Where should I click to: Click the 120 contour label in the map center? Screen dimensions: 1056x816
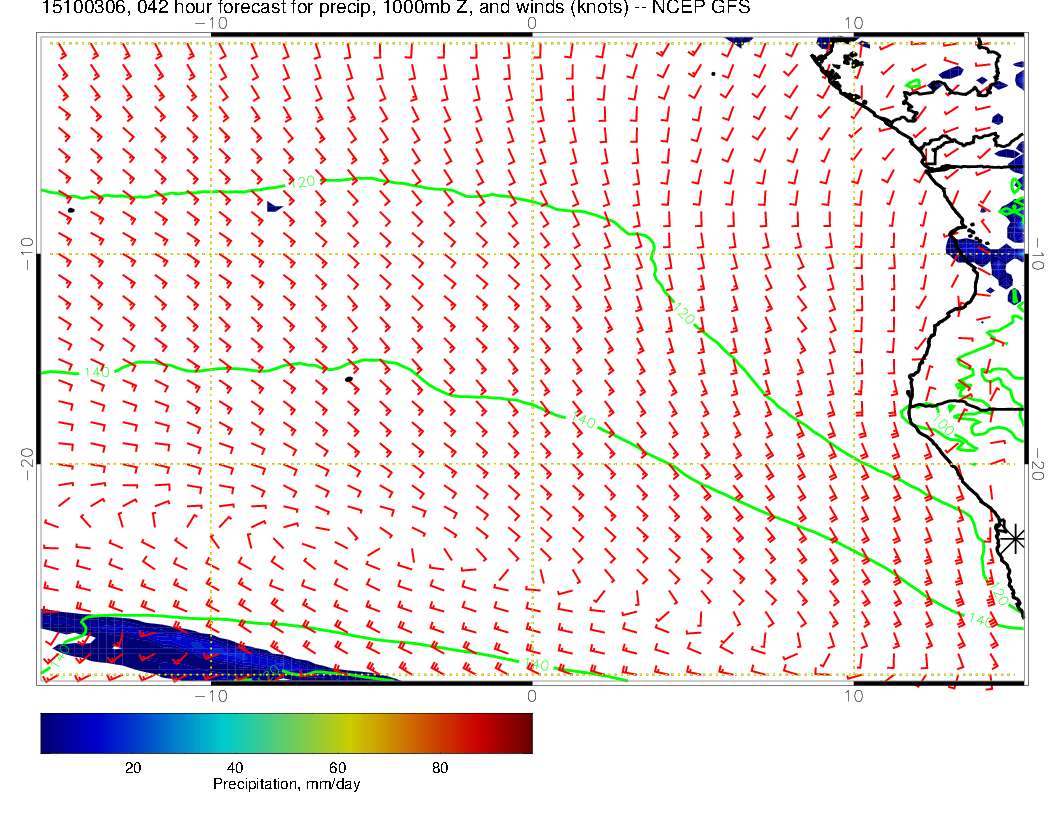click(x=682, y=313)
